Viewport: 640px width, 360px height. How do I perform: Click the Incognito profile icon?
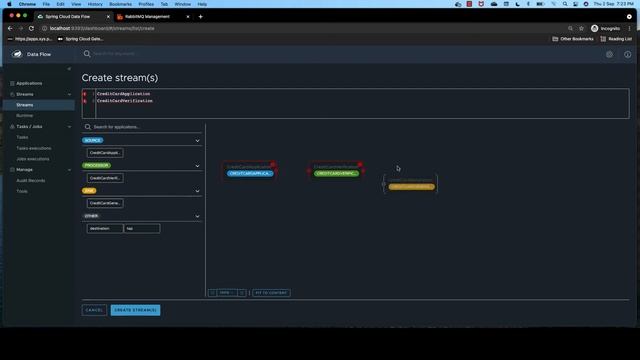tap(595, 28)
